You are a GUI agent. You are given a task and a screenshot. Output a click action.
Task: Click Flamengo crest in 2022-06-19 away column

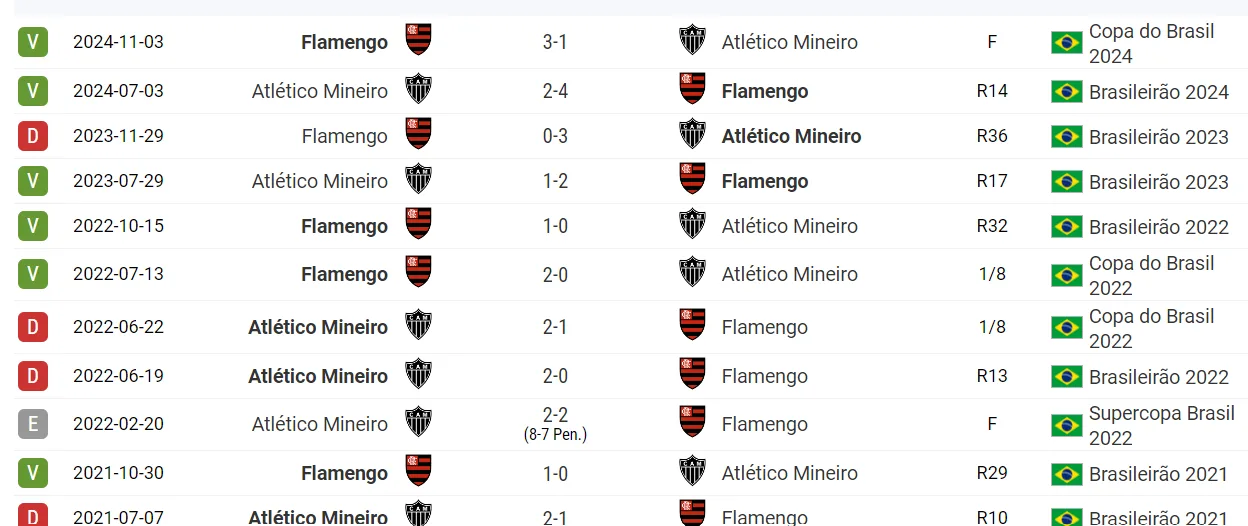(x=692, y=374)
